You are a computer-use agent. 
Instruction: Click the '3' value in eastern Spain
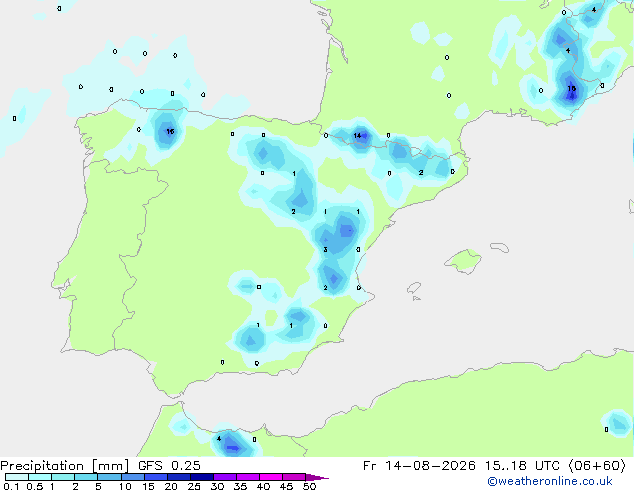(325, 249)
